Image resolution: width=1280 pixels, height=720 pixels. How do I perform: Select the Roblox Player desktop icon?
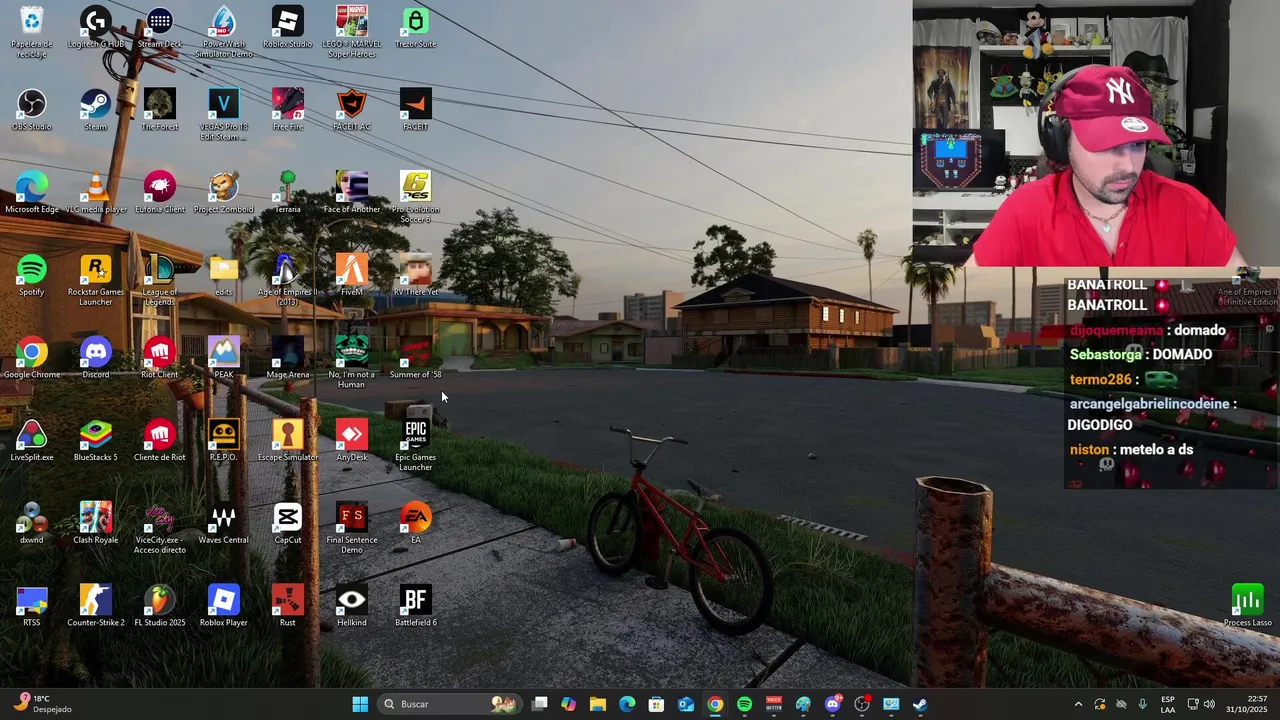224,607
